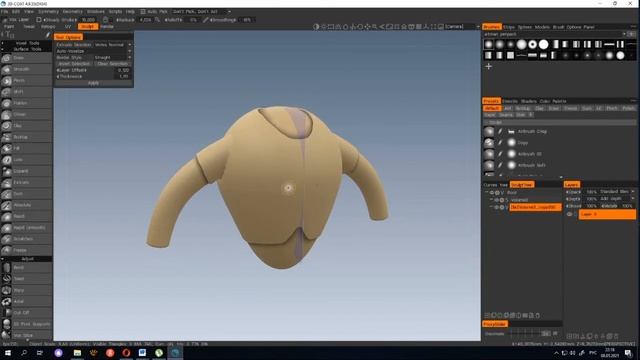Viewport: 640px width, 360px height.
Task: Open the Border Style dropdown
Action: (x=113, y=58)
